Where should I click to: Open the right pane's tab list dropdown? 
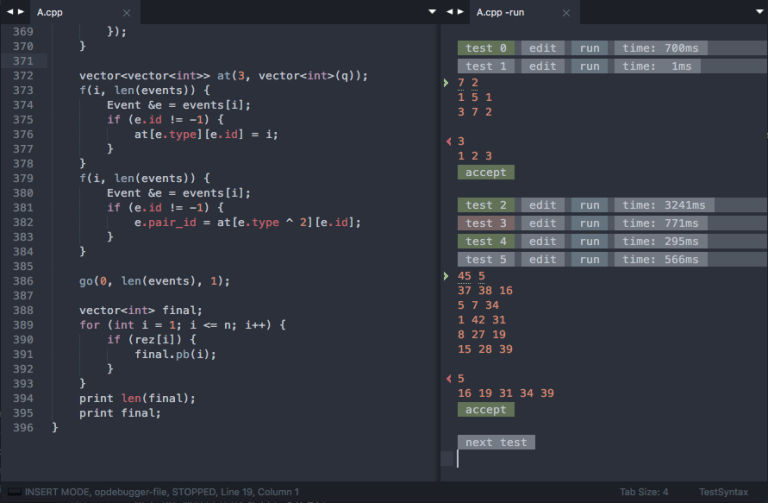[x=757, y=12]
